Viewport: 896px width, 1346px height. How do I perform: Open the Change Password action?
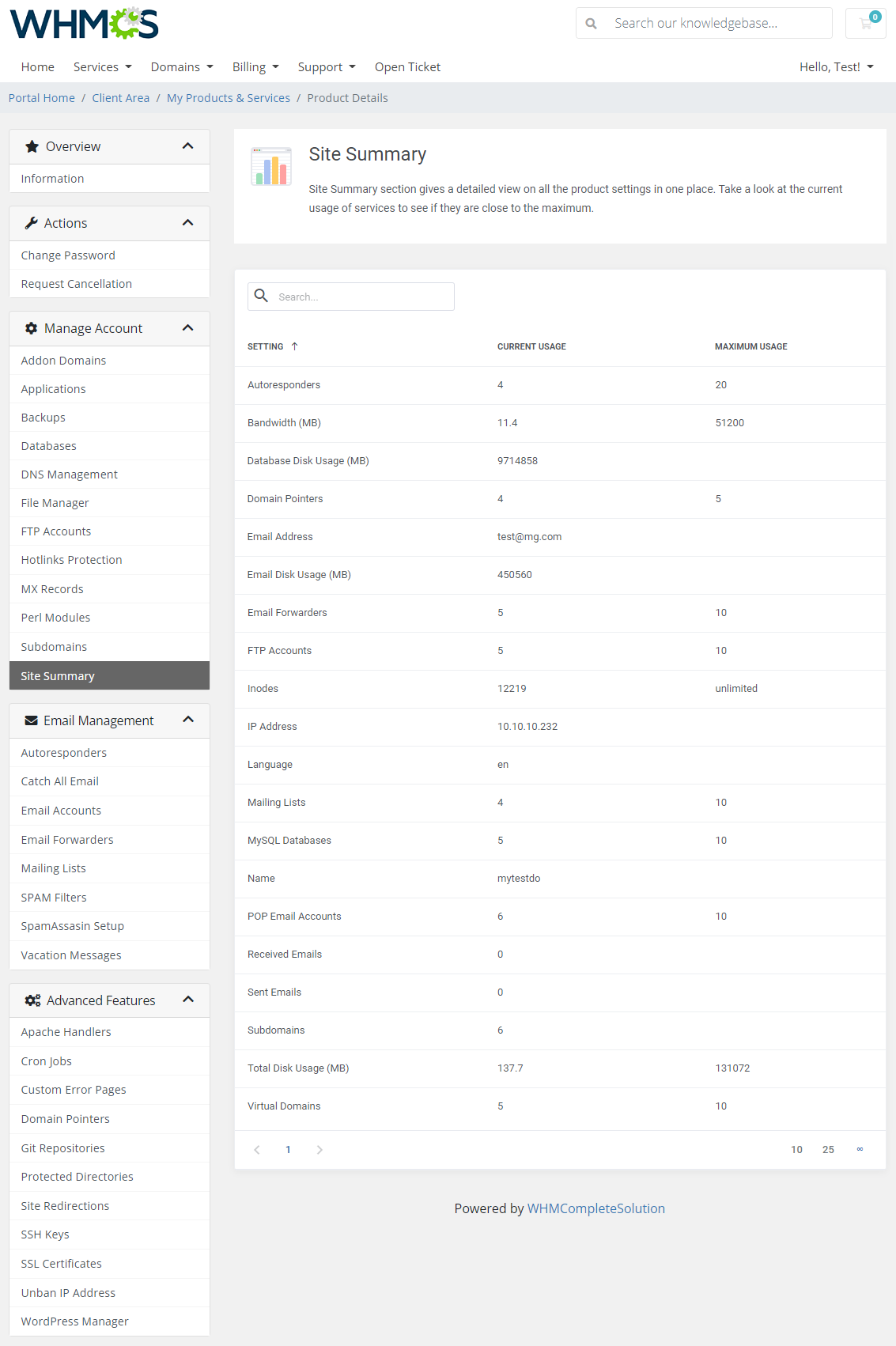(68, 255)
